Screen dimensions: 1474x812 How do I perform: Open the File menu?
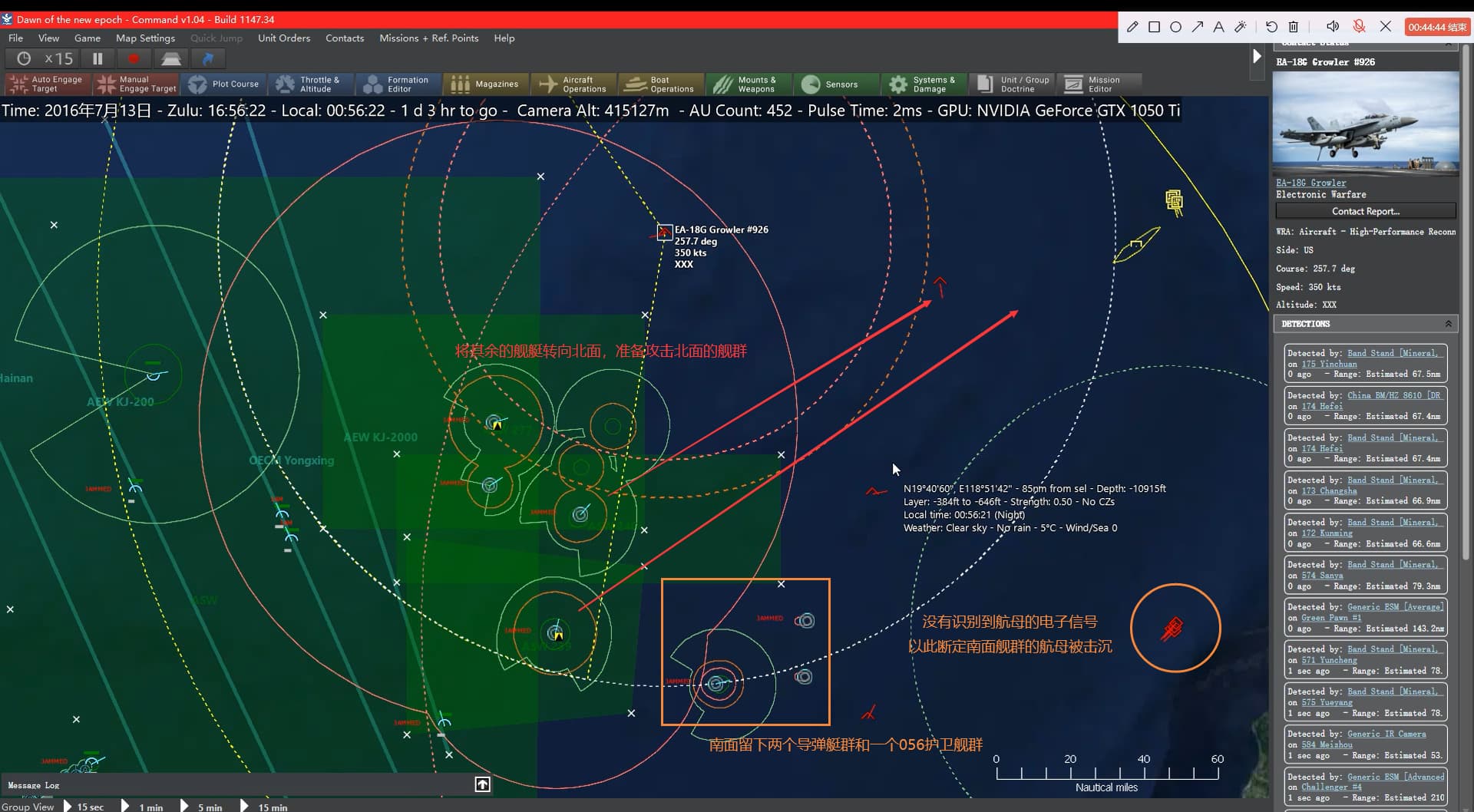pos(15,38)
